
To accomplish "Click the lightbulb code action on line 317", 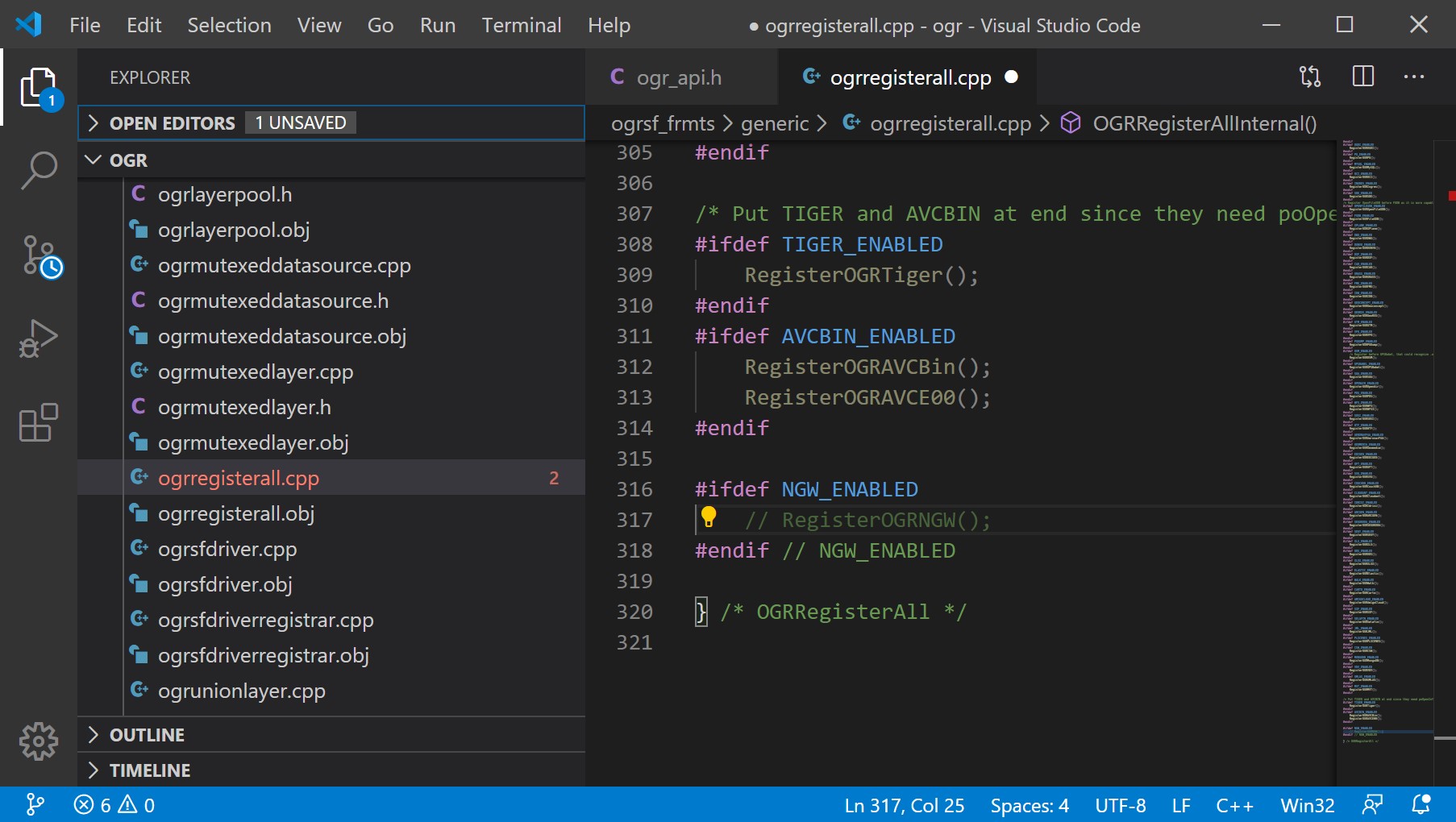I will tap(709, 517).
